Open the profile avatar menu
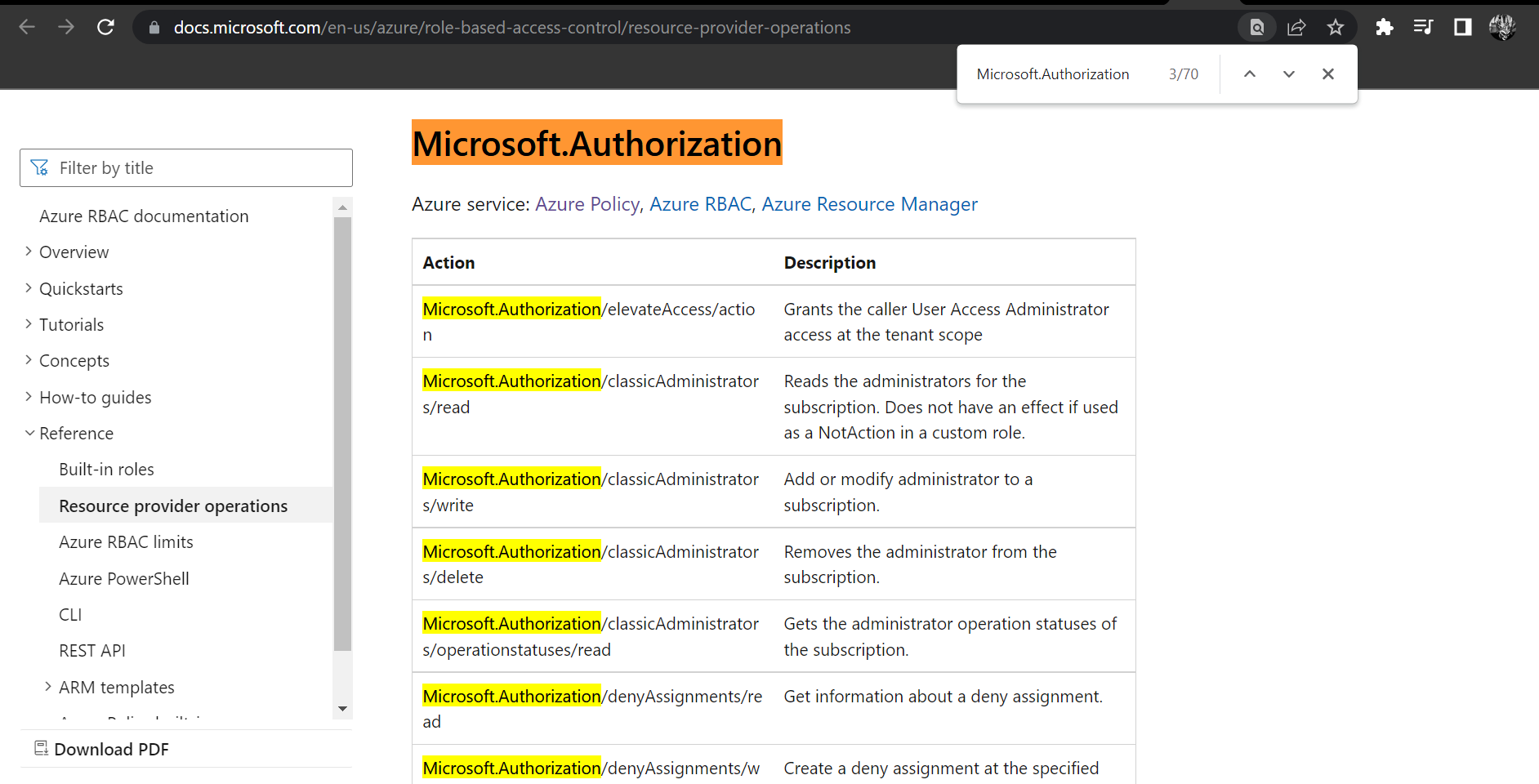The width and height of the screenshot is (1539, 784). pos(1502,27)
